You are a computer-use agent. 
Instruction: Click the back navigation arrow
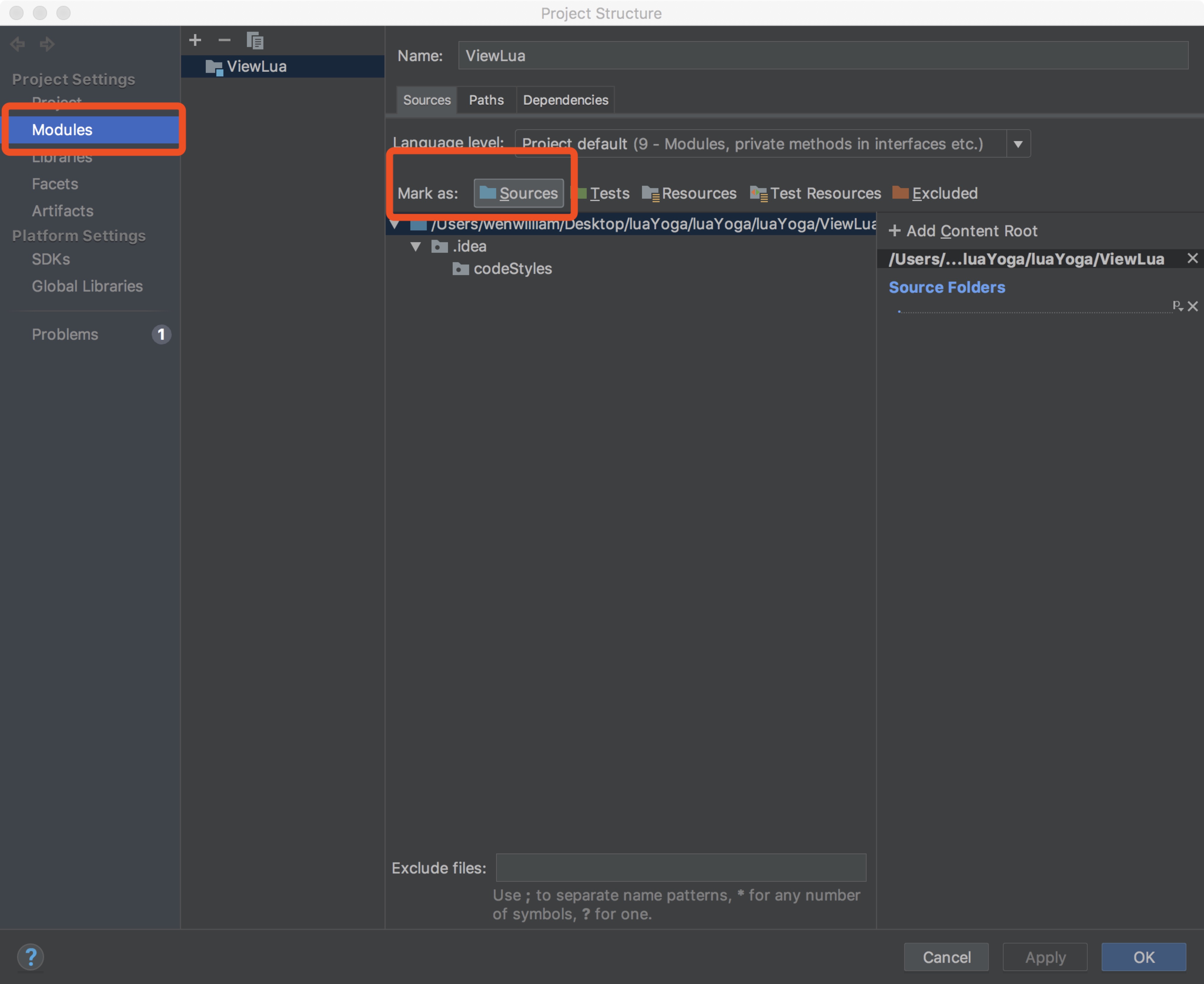coord(18,43)
